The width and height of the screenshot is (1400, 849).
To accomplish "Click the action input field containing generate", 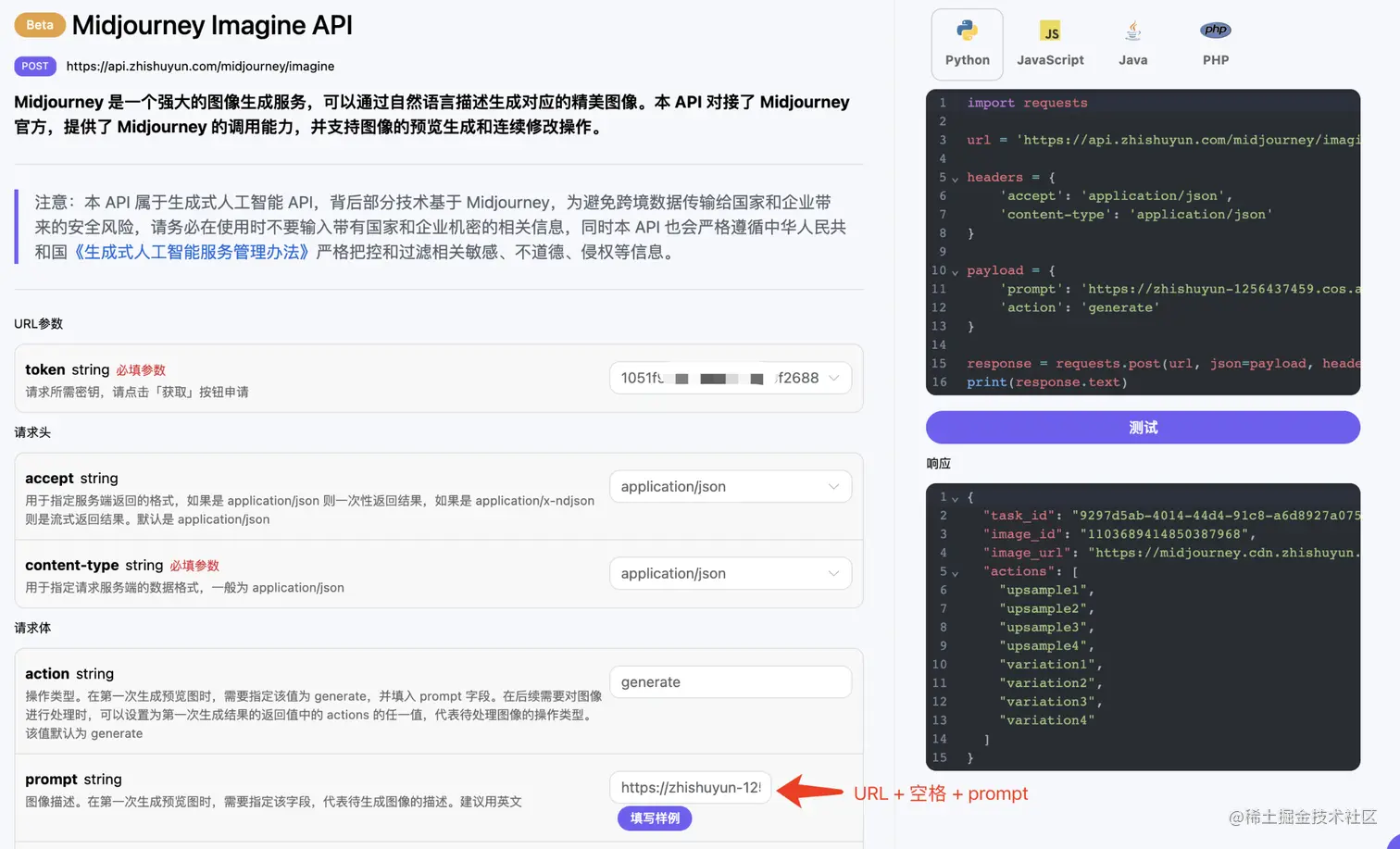I will click(730, 682).
